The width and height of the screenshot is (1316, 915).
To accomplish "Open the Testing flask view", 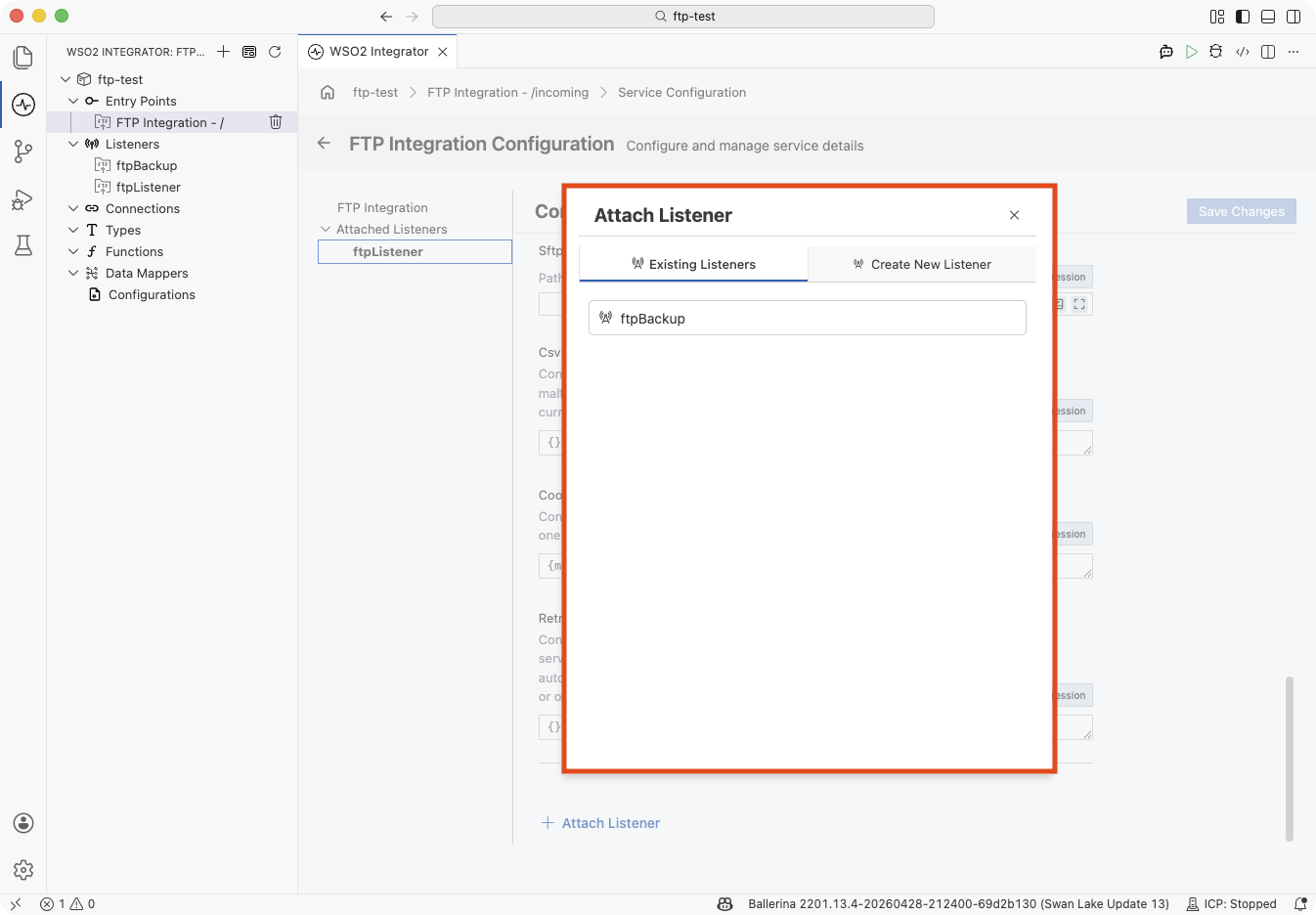I will [x=23, y=245].
